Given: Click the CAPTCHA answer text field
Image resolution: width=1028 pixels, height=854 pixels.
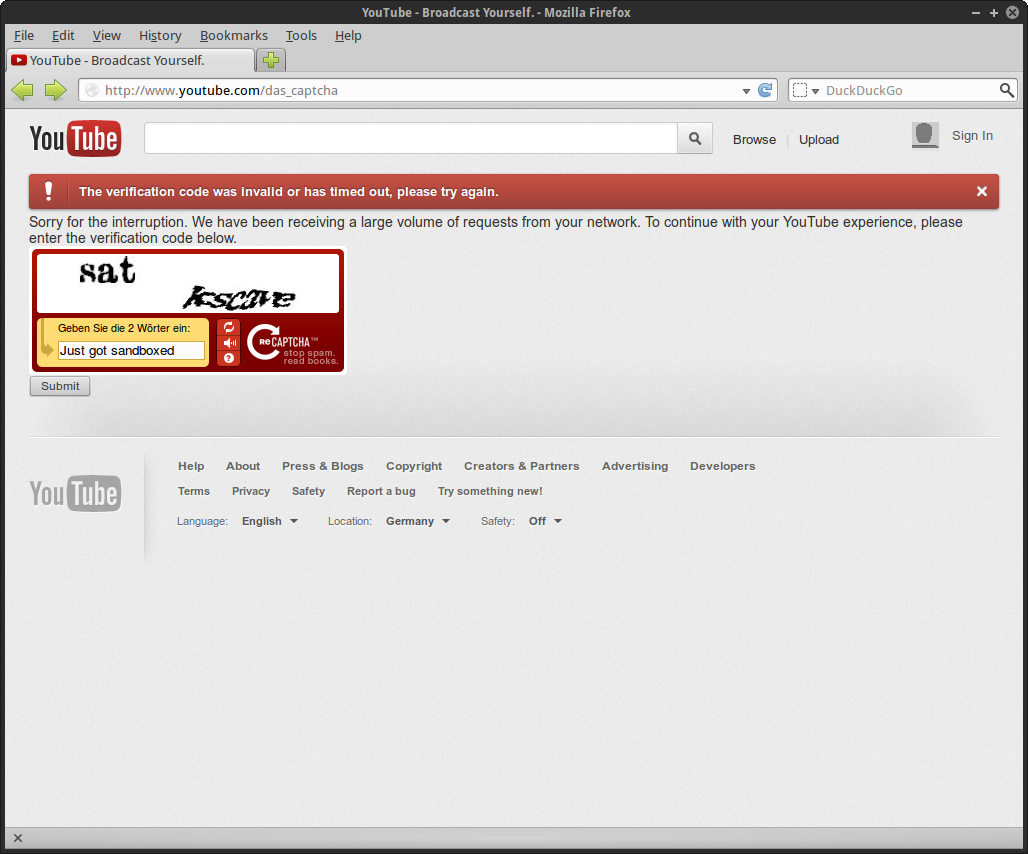Looking at the screenshot, I should point(131,351).
